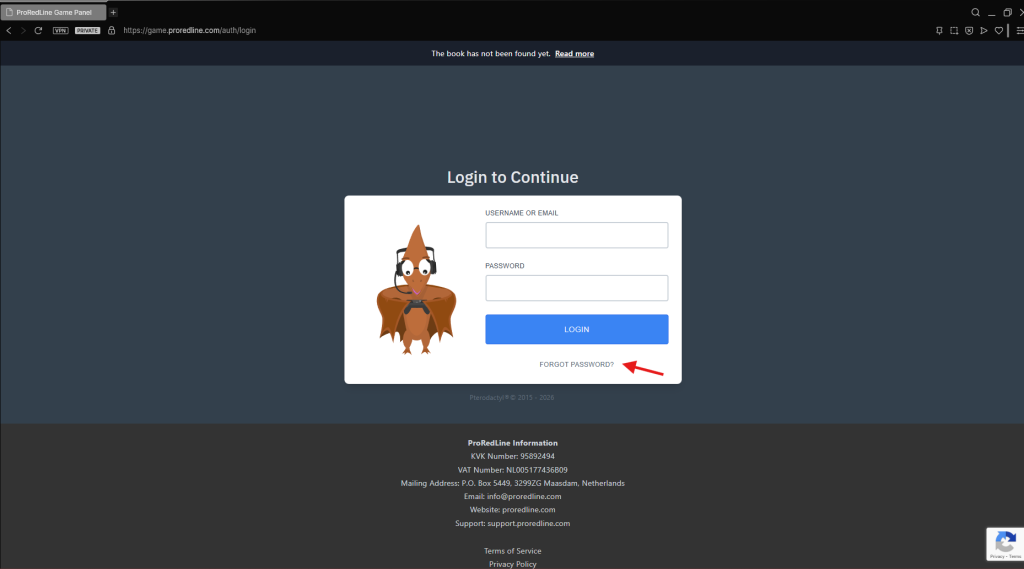The height and width of the screenshot is (569, 1024).
Task: Focus the Password input field
Action: pos(576,288)
